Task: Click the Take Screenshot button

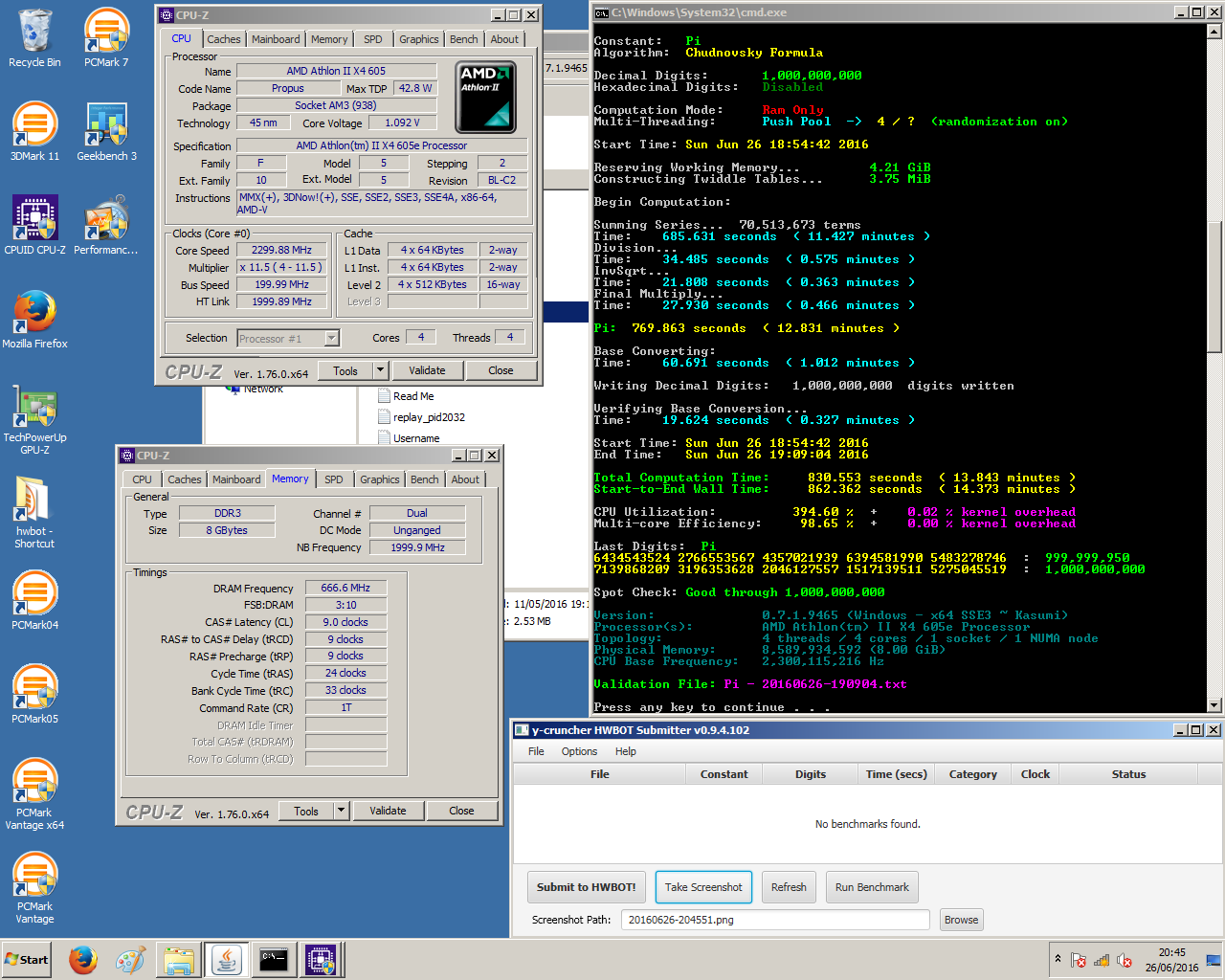Action: point(703,887)
